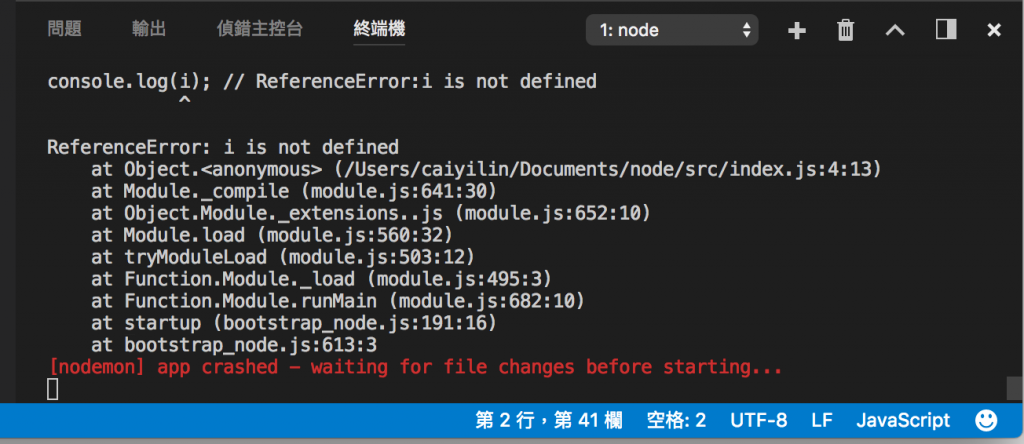Click the terminal scrollbar thumb
Image resolution: width=1024 pixels, height=444 pixels.
tap(1014, 388)
